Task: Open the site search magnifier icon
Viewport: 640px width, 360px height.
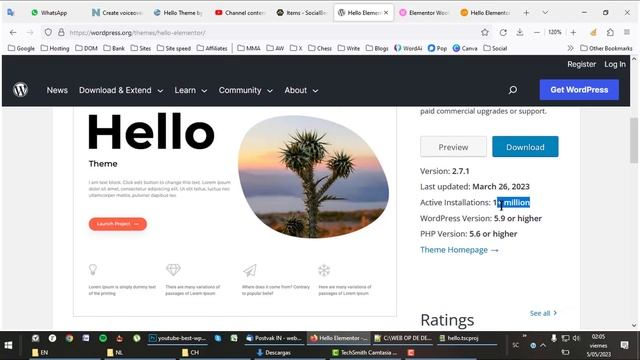Action: coord(513,90)
